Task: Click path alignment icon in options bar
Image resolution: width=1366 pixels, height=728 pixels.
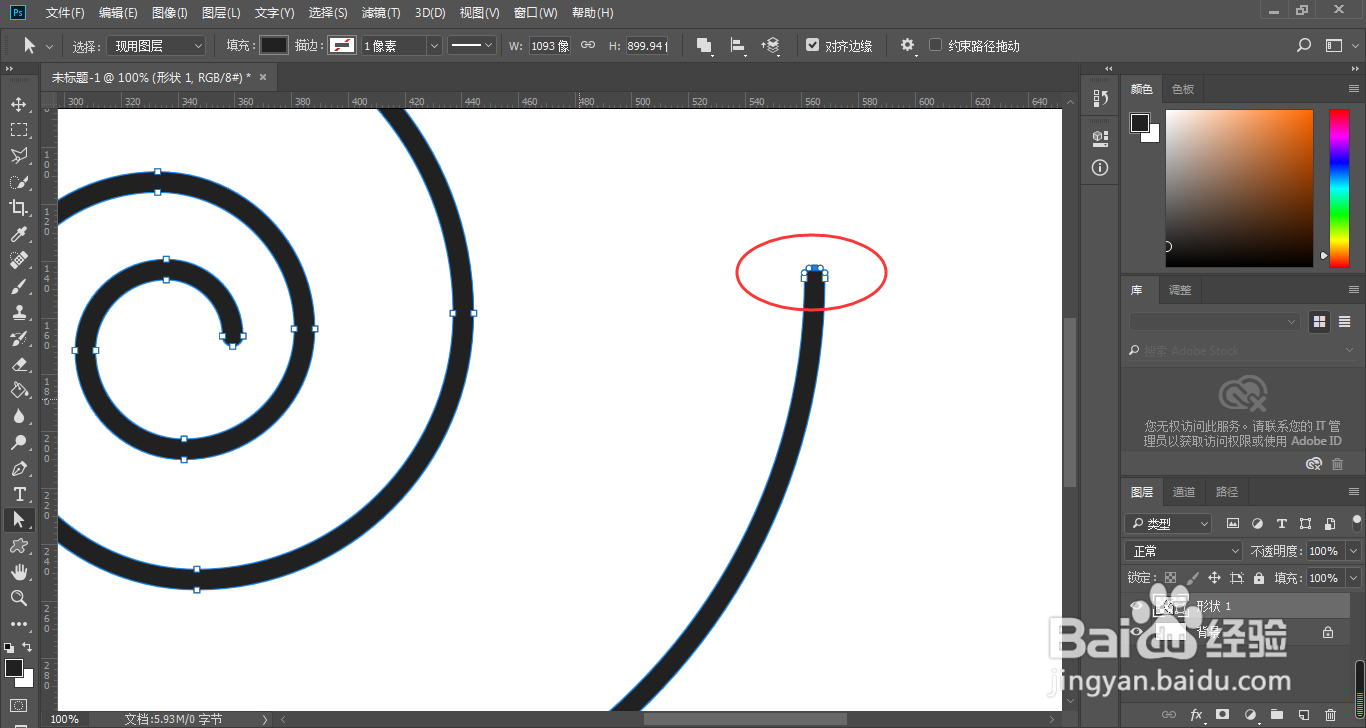Action: [x=738, y=46]
